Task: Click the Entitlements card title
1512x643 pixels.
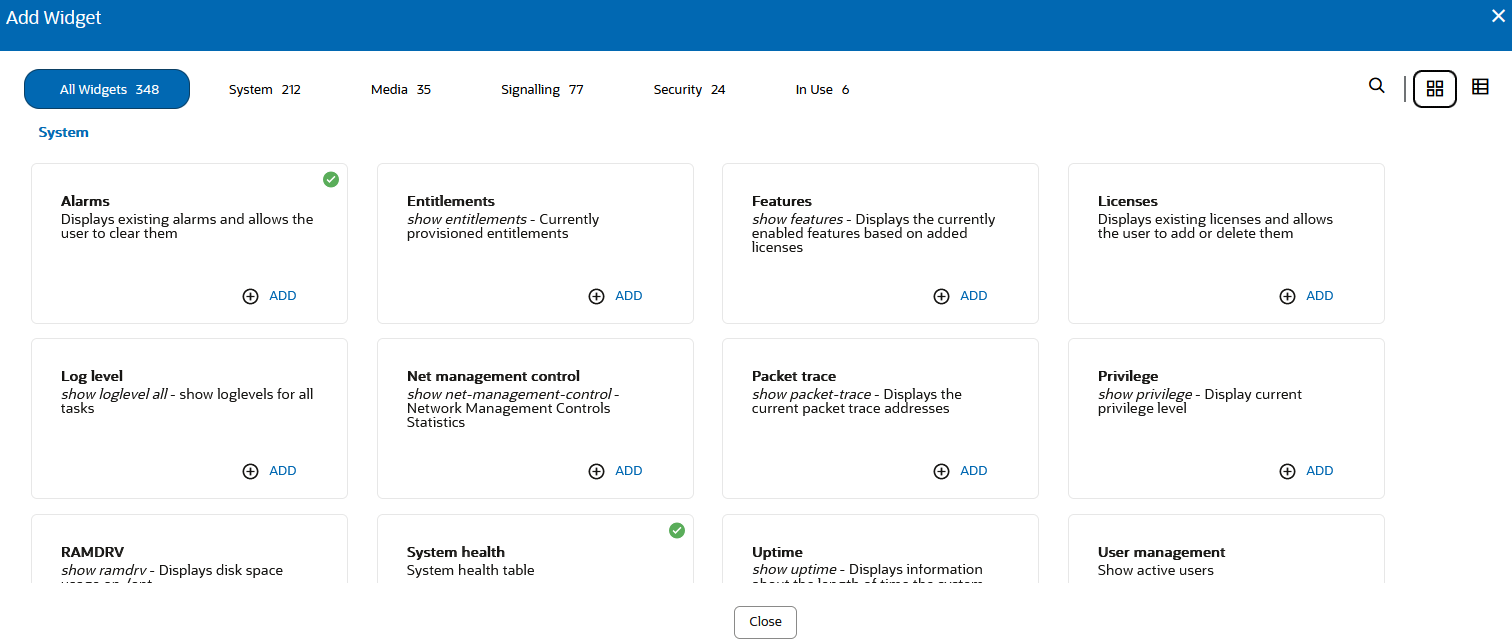Action: point(451,201)
